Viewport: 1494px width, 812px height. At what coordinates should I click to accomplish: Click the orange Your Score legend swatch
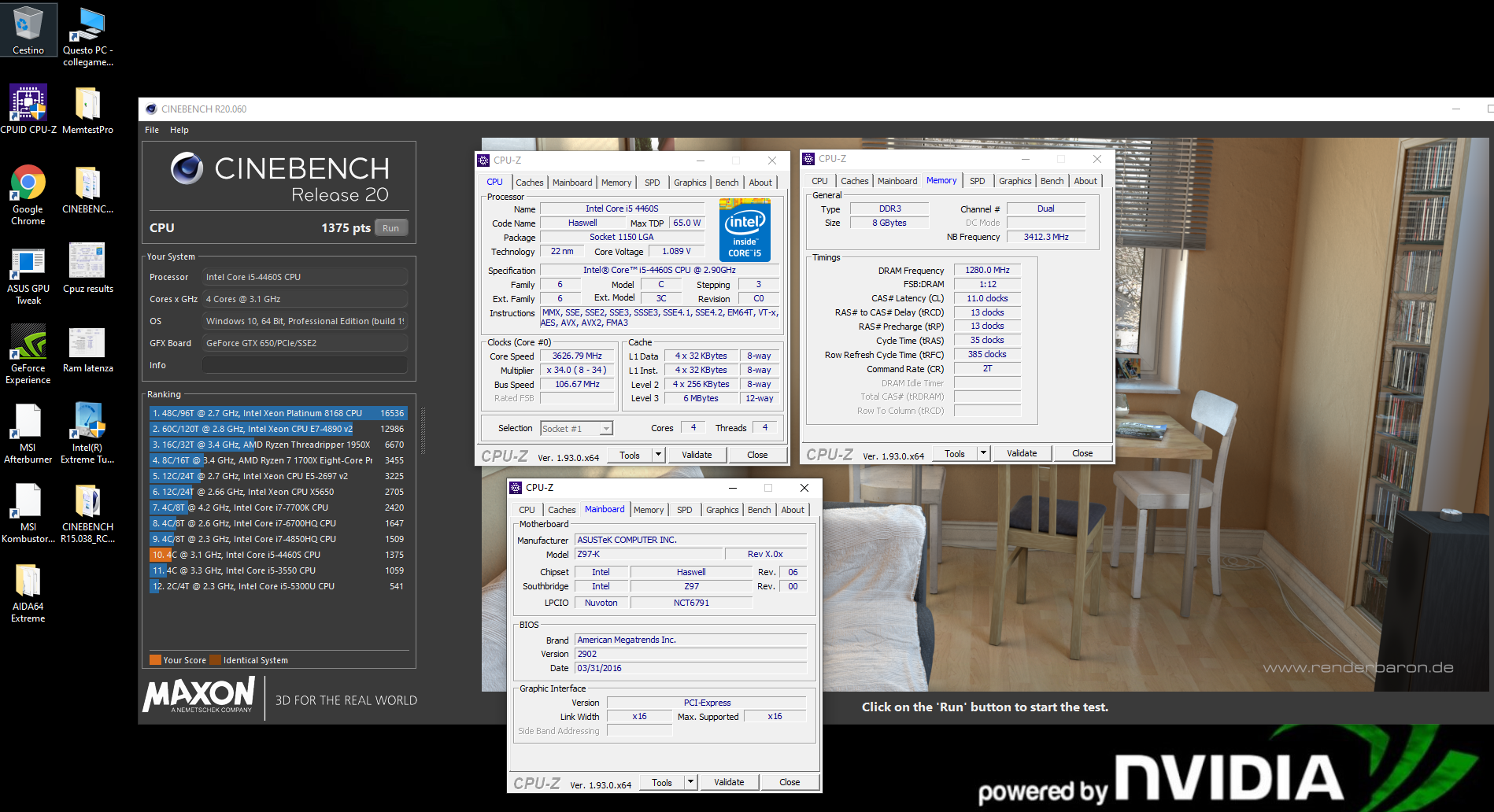point(155,660)
